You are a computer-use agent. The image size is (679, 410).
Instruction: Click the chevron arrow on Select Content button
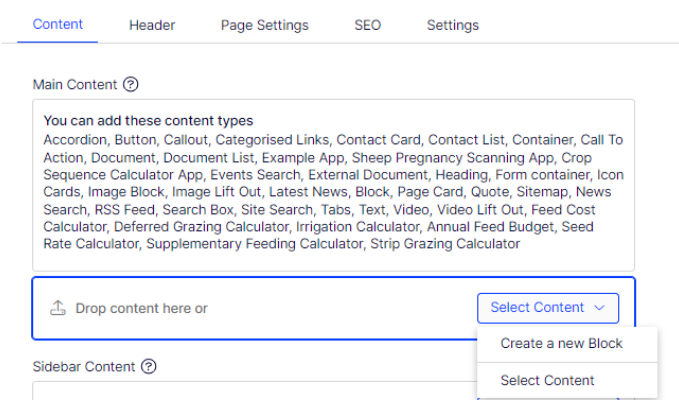click(x=600, y=308)
